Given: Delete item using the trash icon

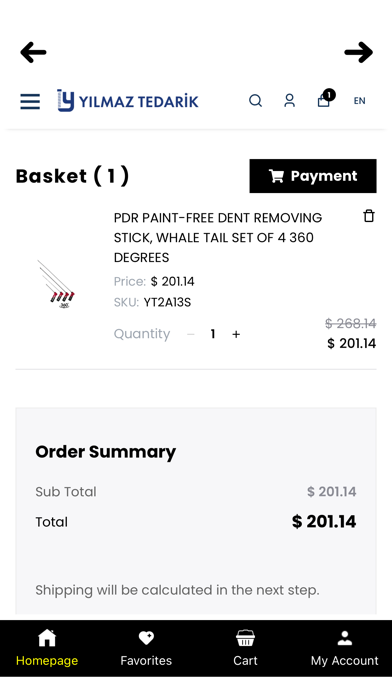Looking at the screenshot, I should click(368, 216).
